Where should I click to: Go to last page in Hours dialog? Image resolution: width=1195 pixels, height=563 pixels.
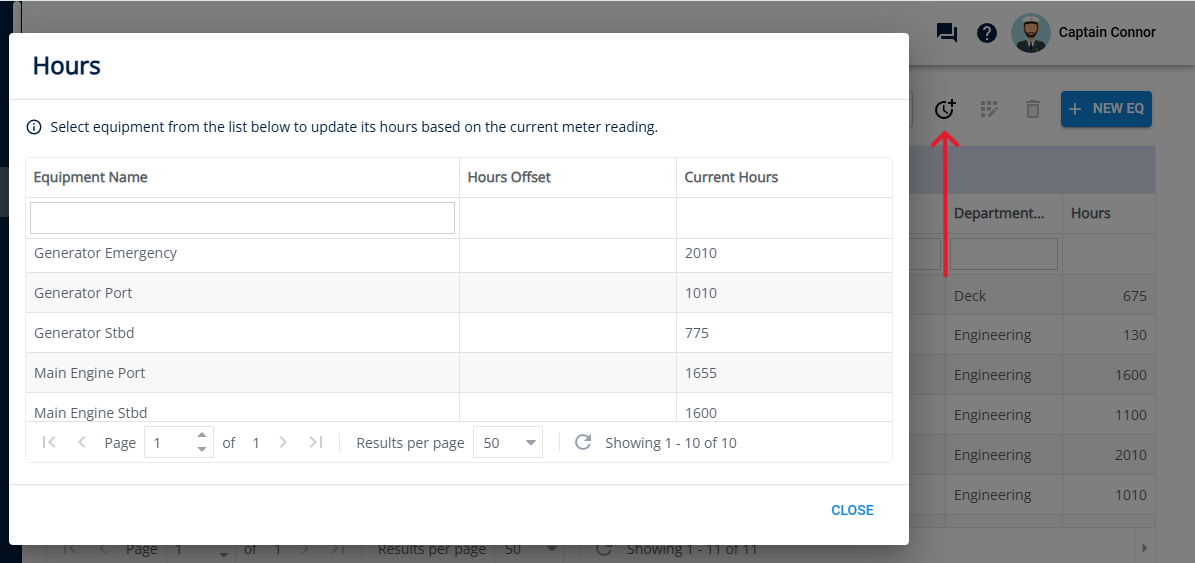(x=316, y=442)
